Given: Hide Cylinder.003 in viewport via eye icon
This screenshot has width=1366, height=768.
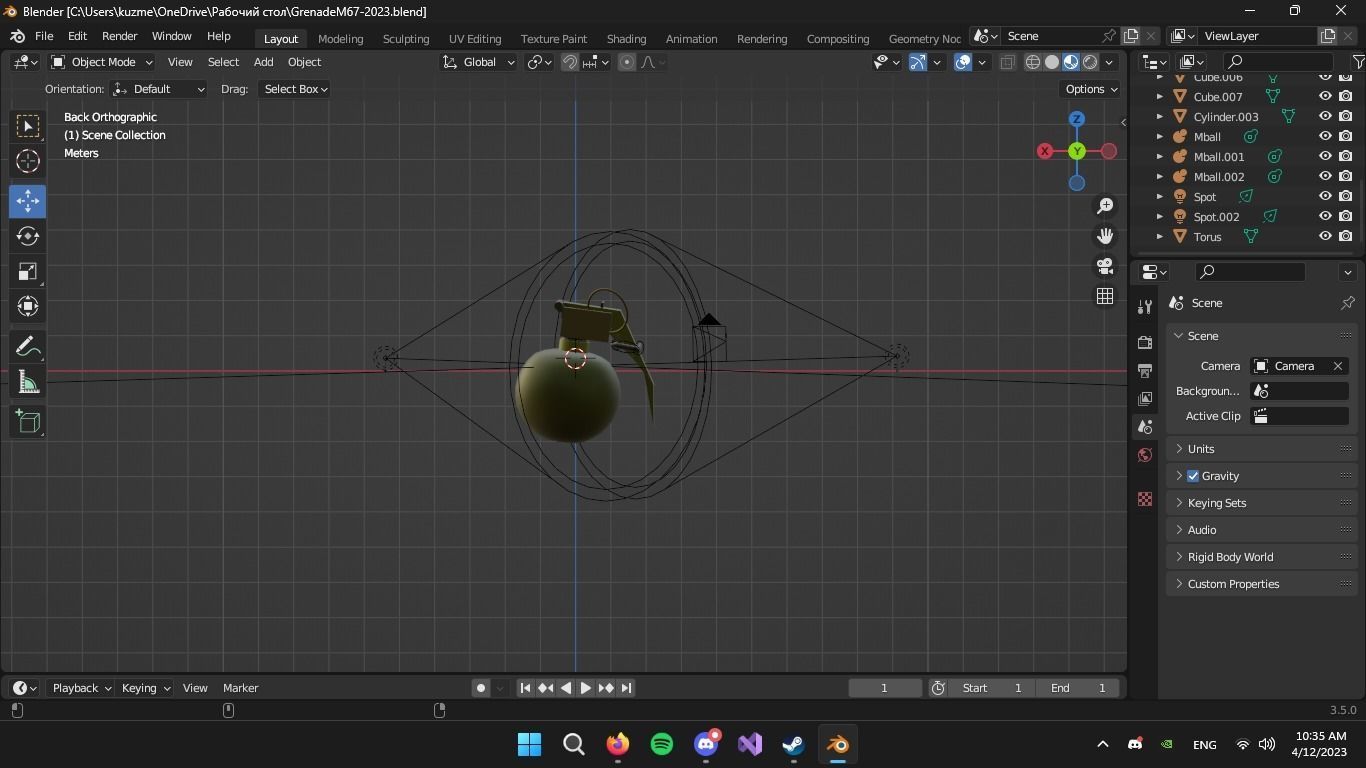Looking at the screenshot, I should click(1325, 117).
